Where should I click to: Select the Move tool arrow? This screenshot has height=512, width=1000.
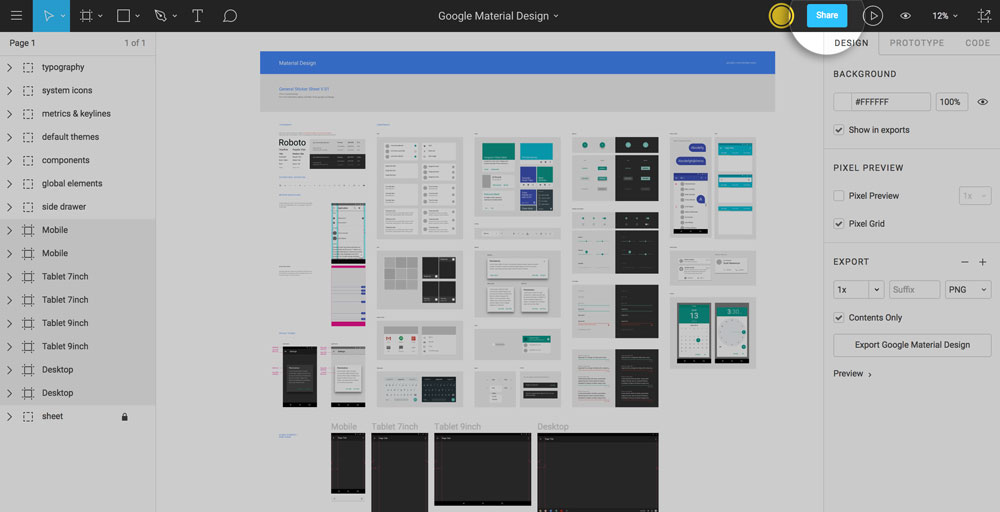coord(48,16)
